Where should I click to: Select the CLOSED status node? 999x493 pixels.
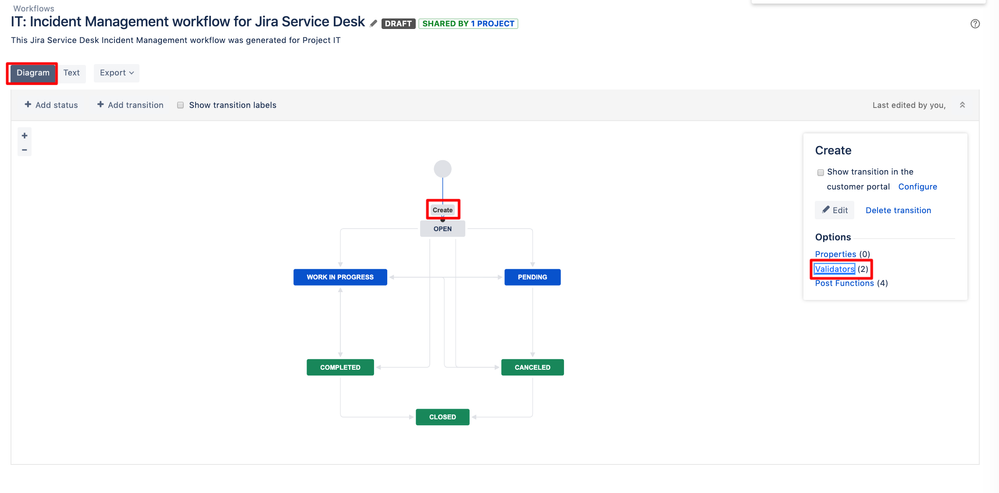point(442,417)
